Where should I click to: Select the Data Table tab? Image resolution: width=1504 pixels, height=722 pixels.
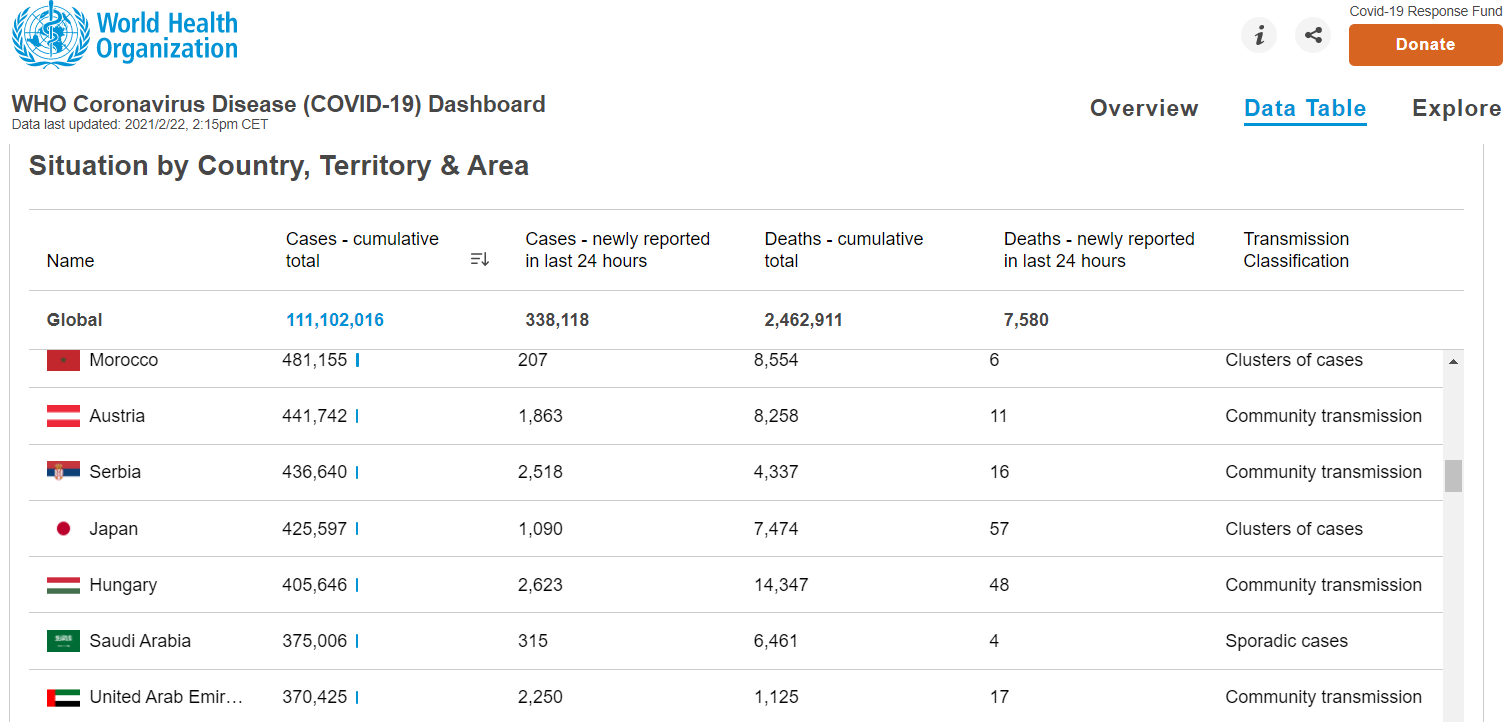(x=1305, y=108)
